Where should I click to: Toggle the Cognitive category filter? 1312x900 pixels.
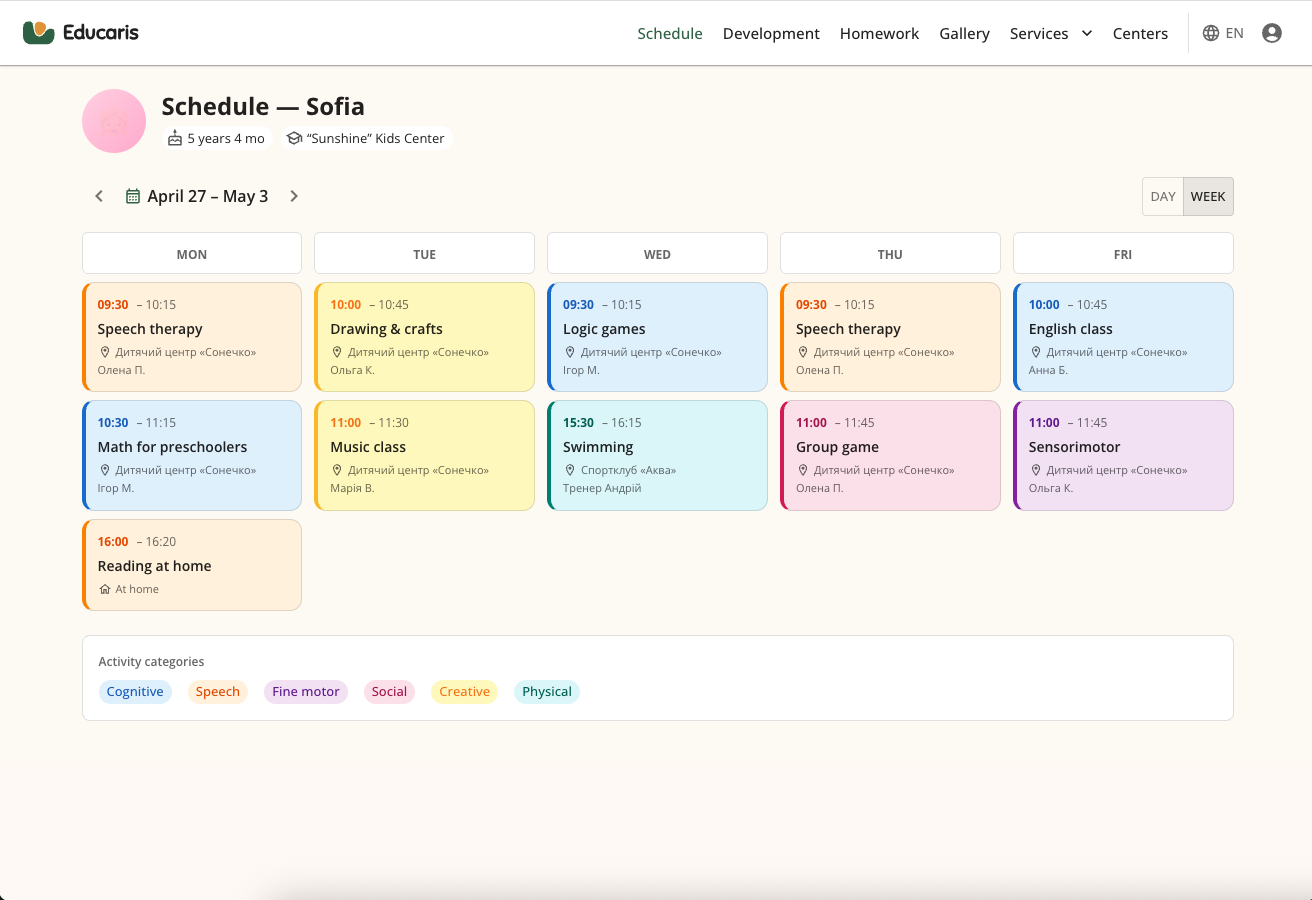(135, 691)
